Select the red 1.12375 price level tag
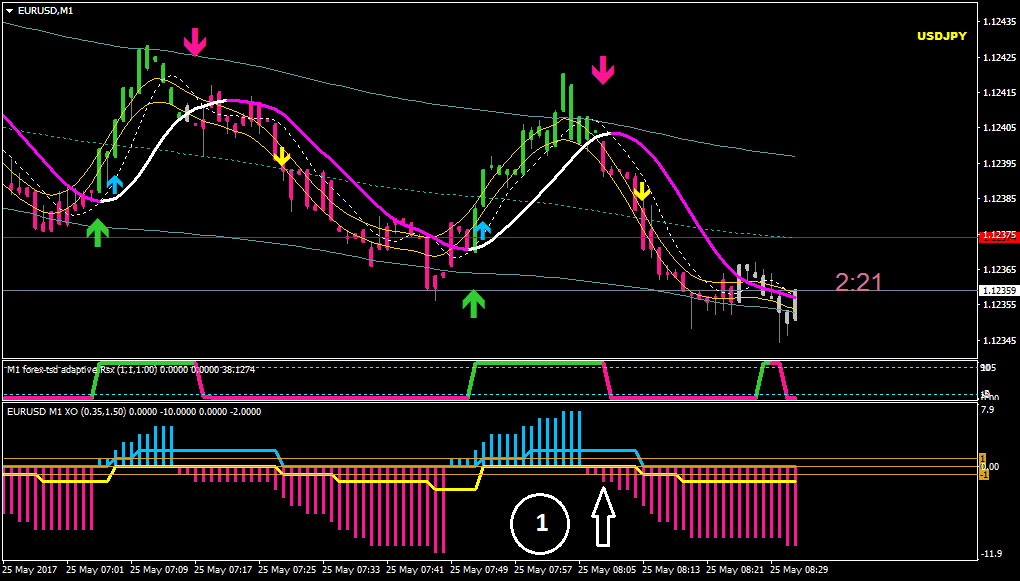This screenshot has width=1020, height=581. coord(997,237)
